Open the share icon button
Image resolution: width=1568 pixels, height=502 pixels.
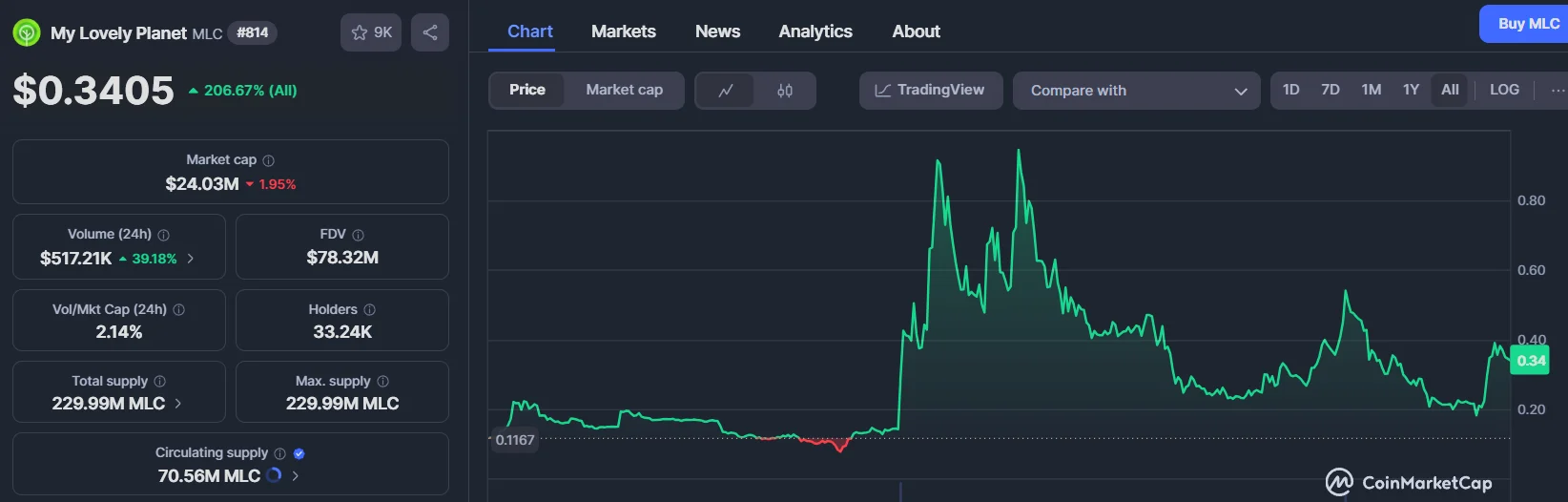(x=430, y=32)
